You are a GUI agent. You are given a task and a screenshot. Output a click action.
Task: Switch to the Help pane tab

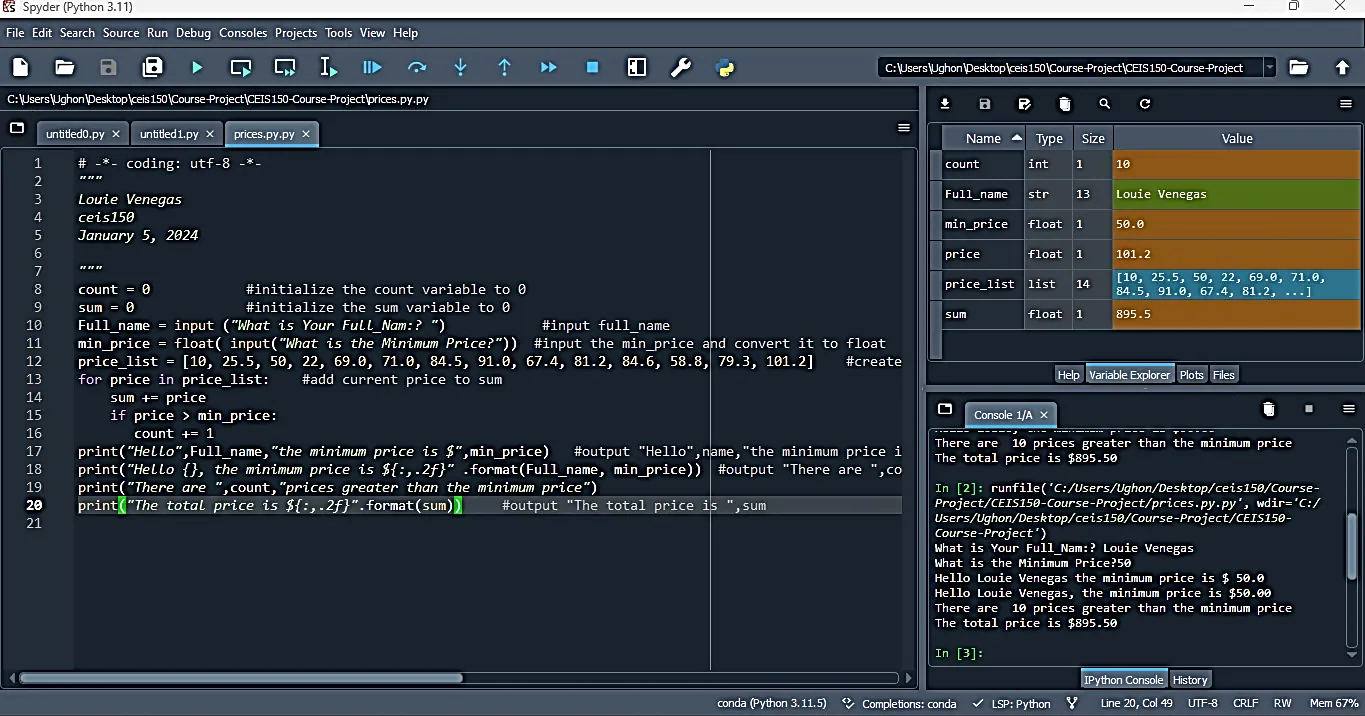click(x=1069, y=374)
